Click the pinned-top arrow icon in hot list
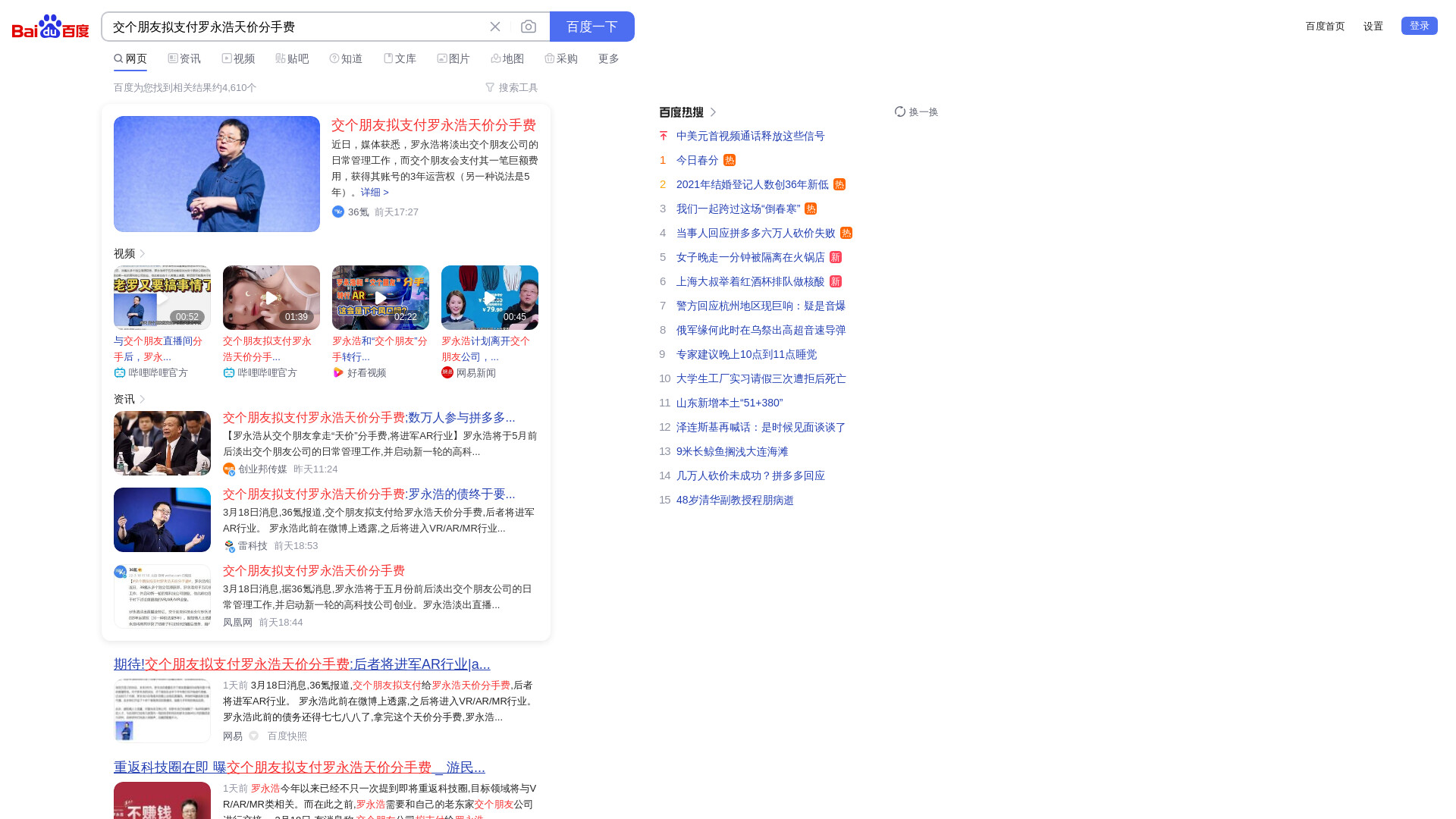The image size is (1456, 819). coord(664,136)
